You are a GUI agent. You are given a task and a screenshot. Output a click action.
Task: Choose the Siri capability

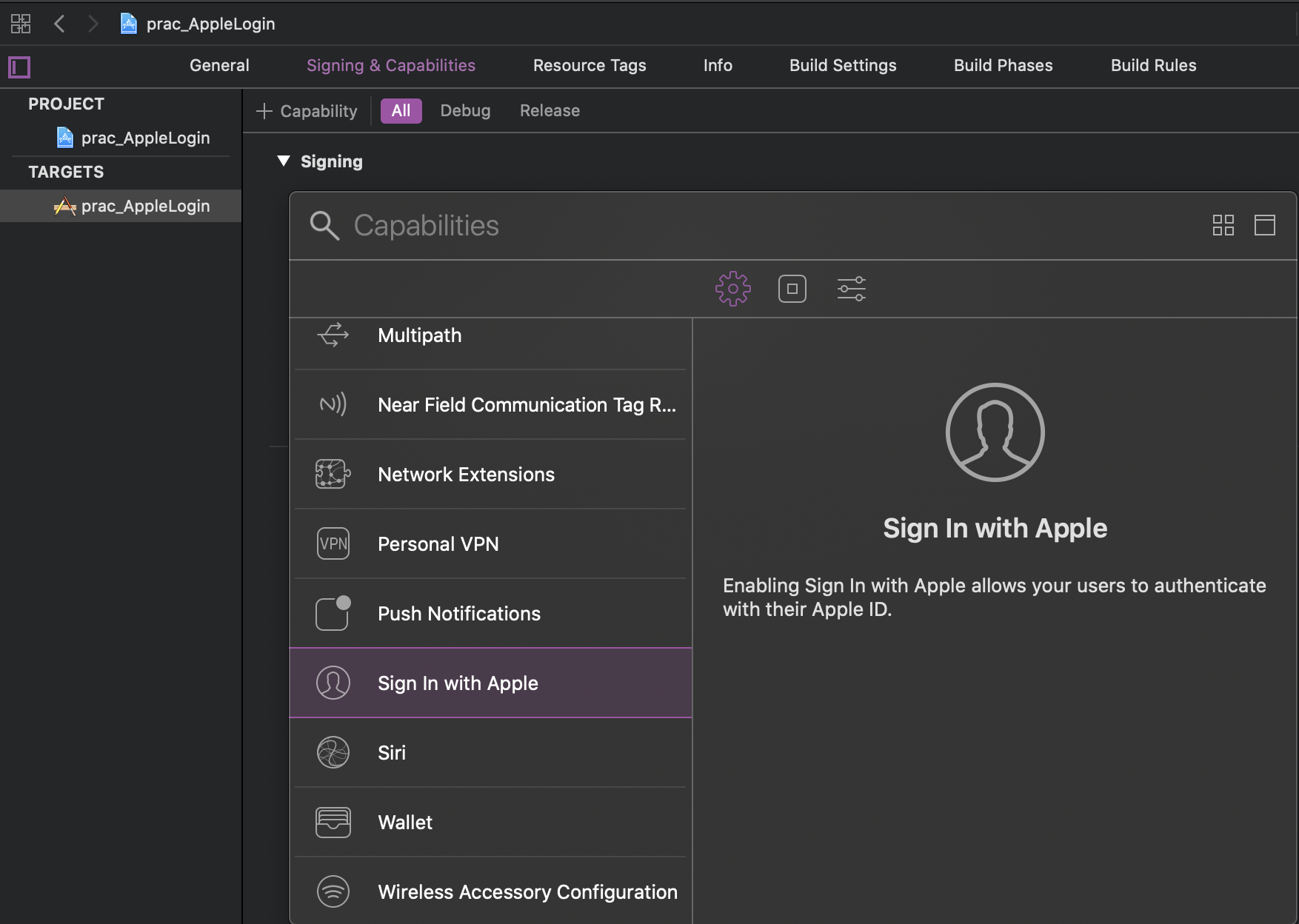[490, 752]
